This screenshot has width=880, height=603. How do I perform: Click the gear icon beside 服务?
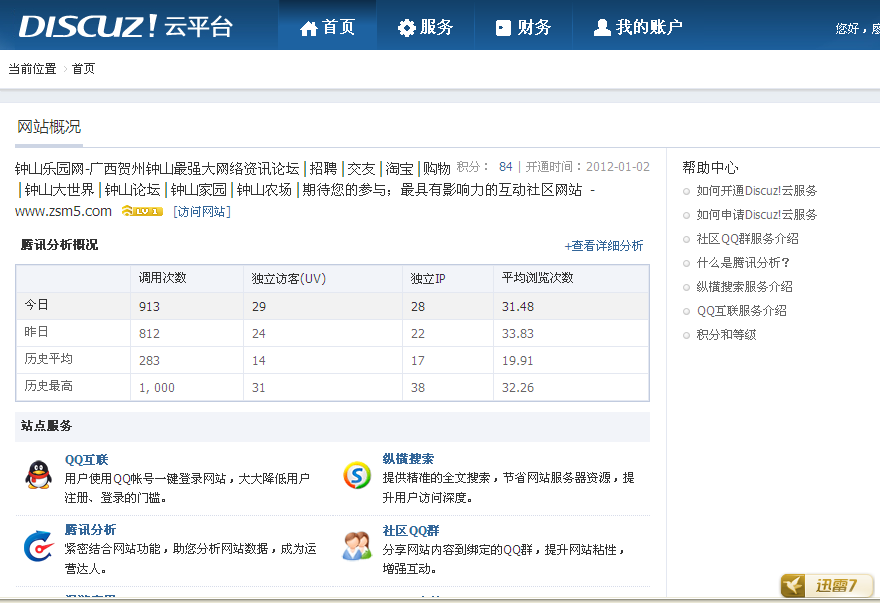406,28
